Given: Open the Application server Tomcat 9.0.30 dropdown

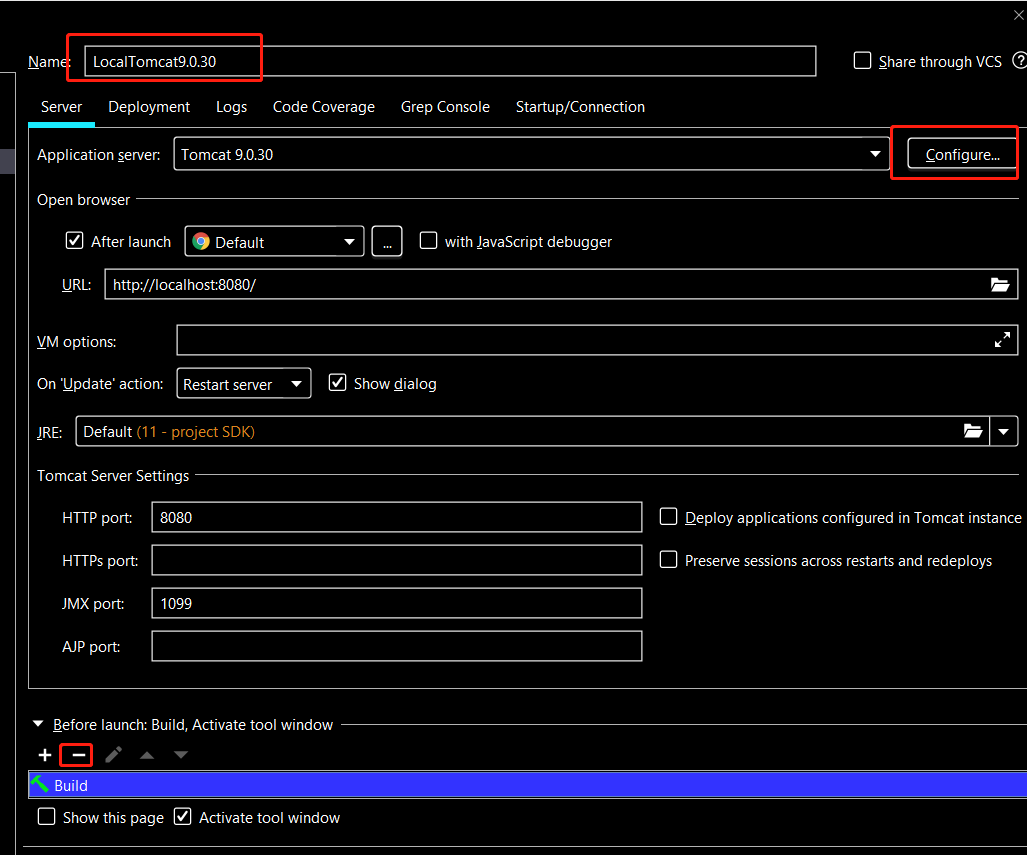Looking at the screenshot, I should pyautogui.click(x=531, y=154).
